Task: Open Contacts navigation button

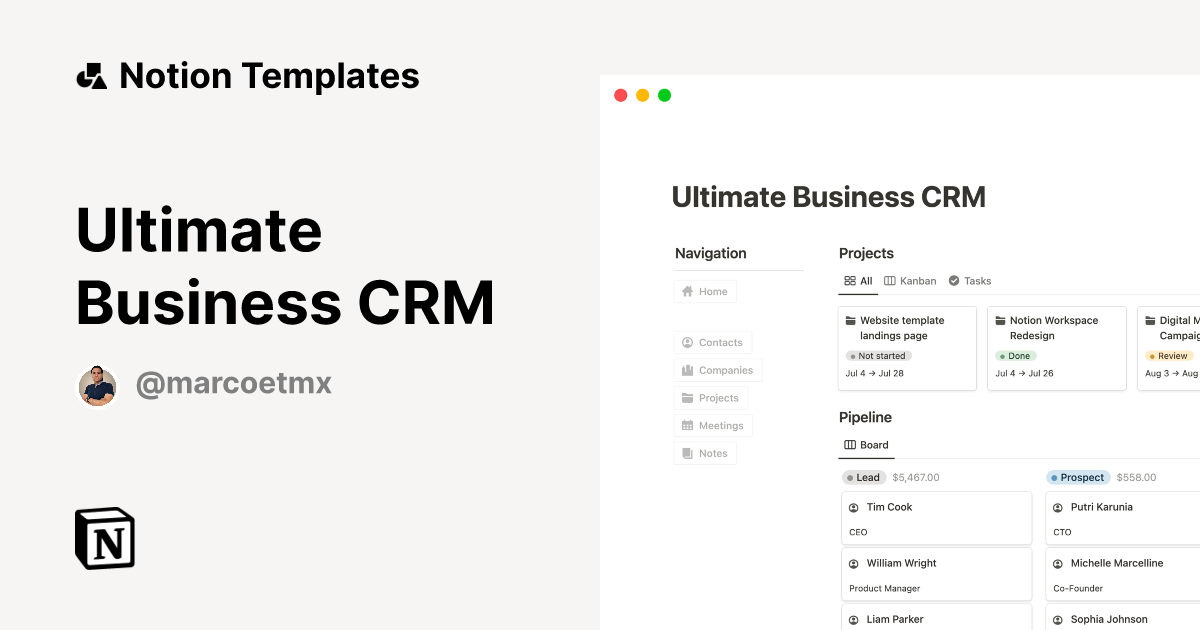Action: pos(712,342)
